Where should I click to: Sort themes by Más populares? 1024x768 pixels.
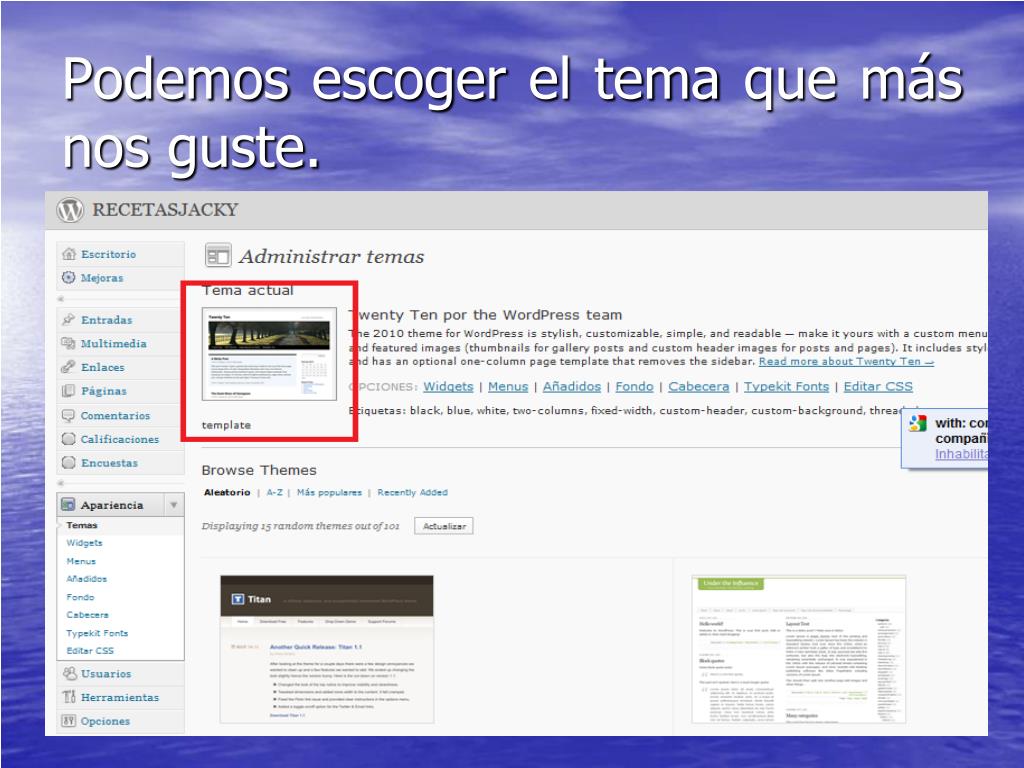pyautogui.click(x=329, y=492)
